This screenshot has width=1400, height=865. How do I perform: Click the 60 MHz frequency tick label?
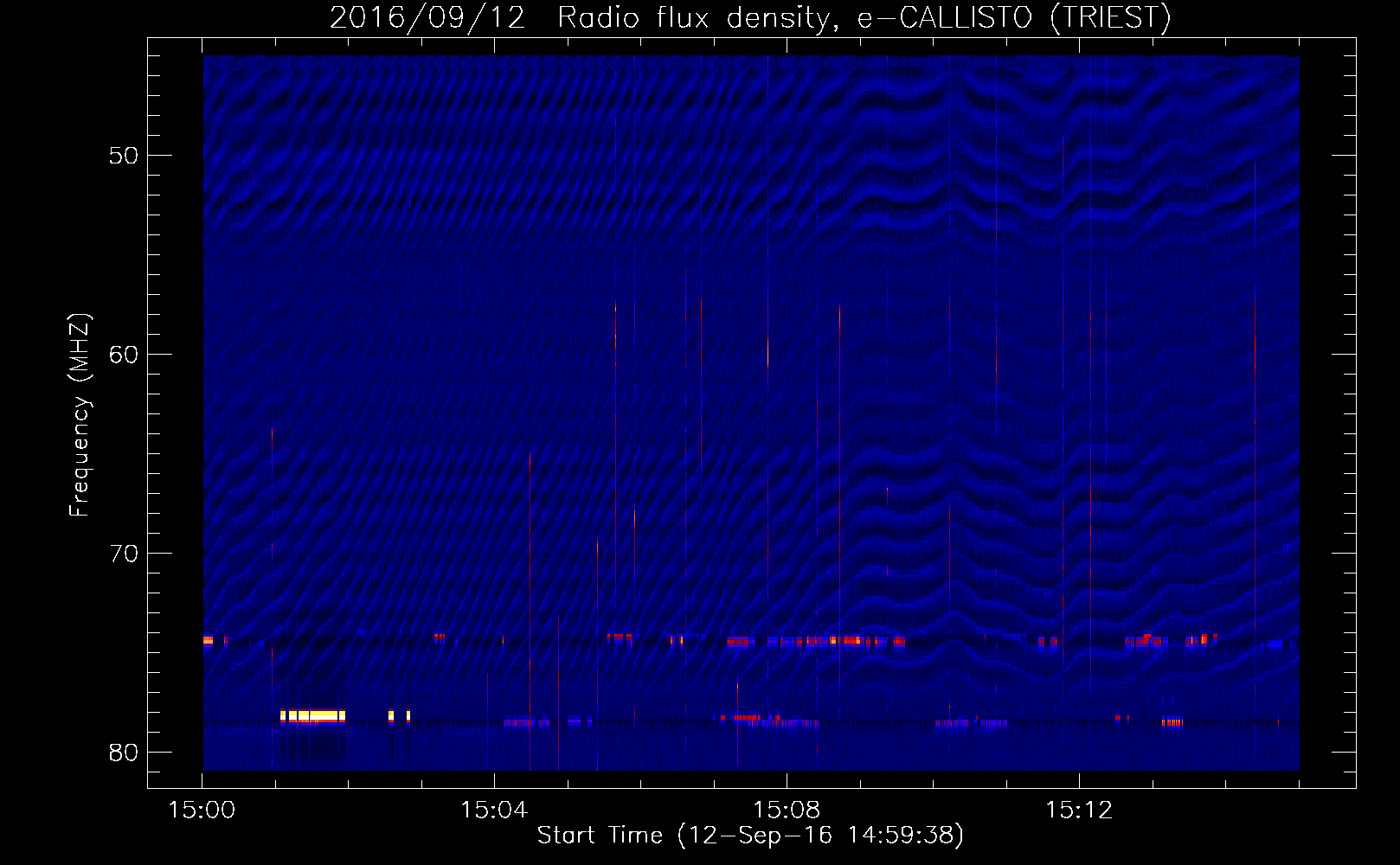tap(125, 355)
